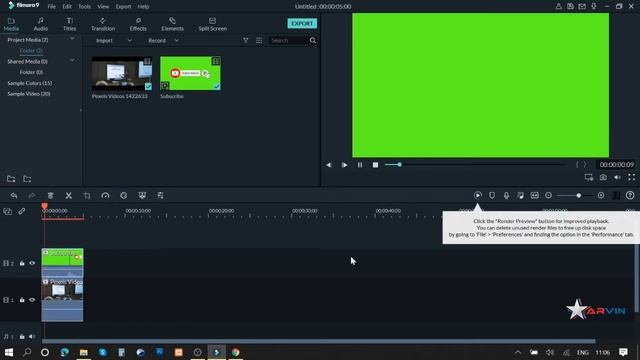Open the speed control icon
640x360 pixels.
[x=105, y=196]
